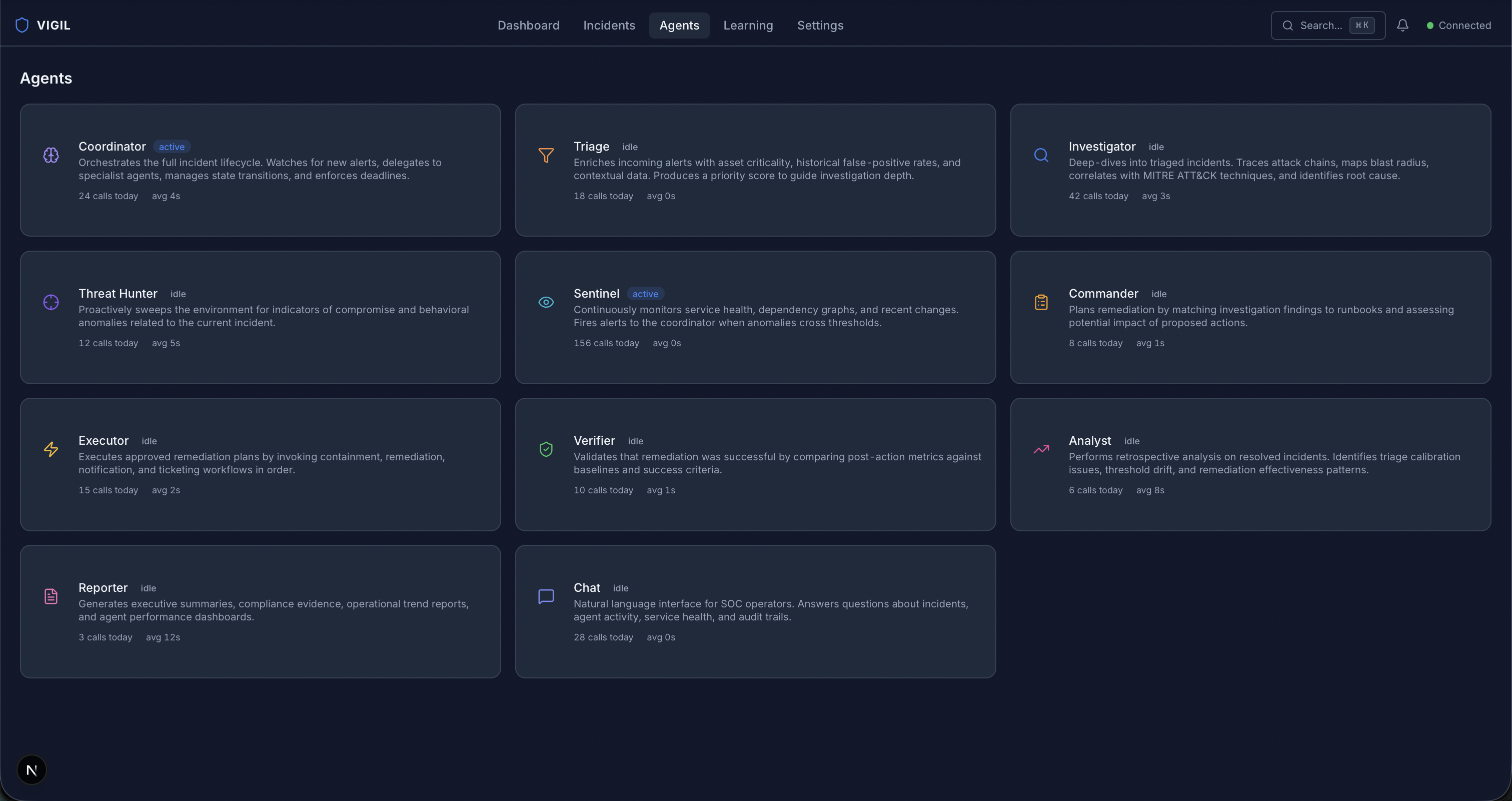Click the Chat message bubble icon
Viewport: 1512px width, 801px height.
pyautogui.click(x=546, y=596)
